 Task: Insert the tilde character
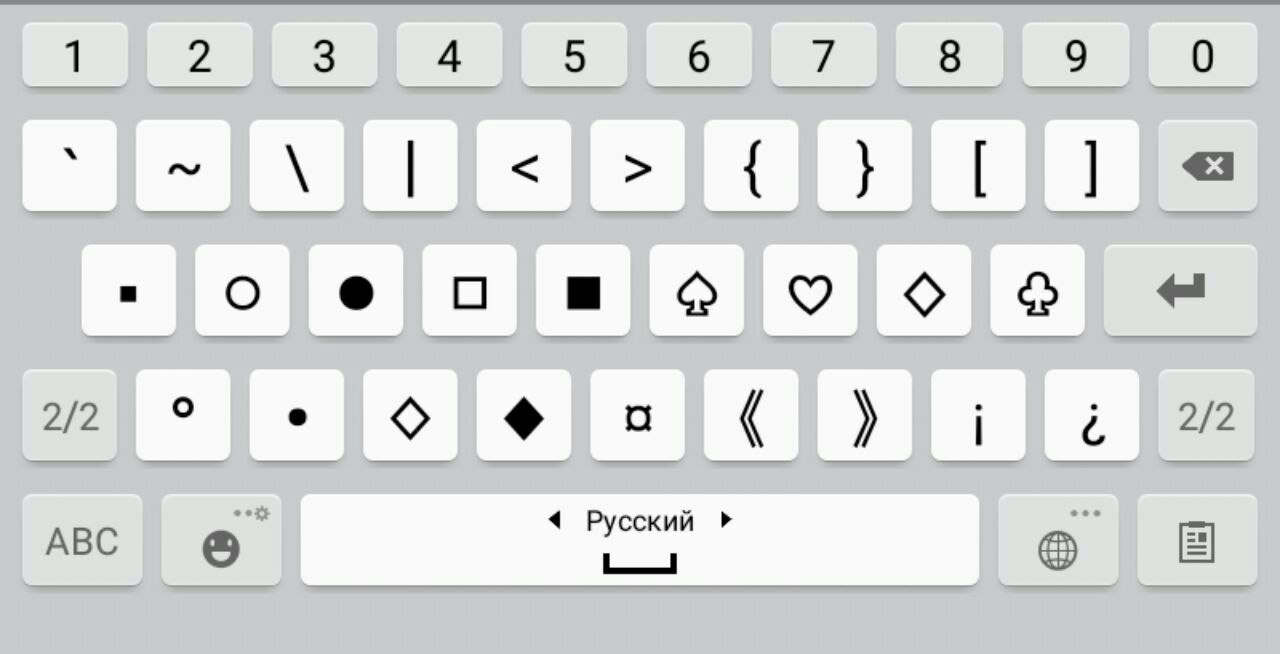[x=183, y=166]
